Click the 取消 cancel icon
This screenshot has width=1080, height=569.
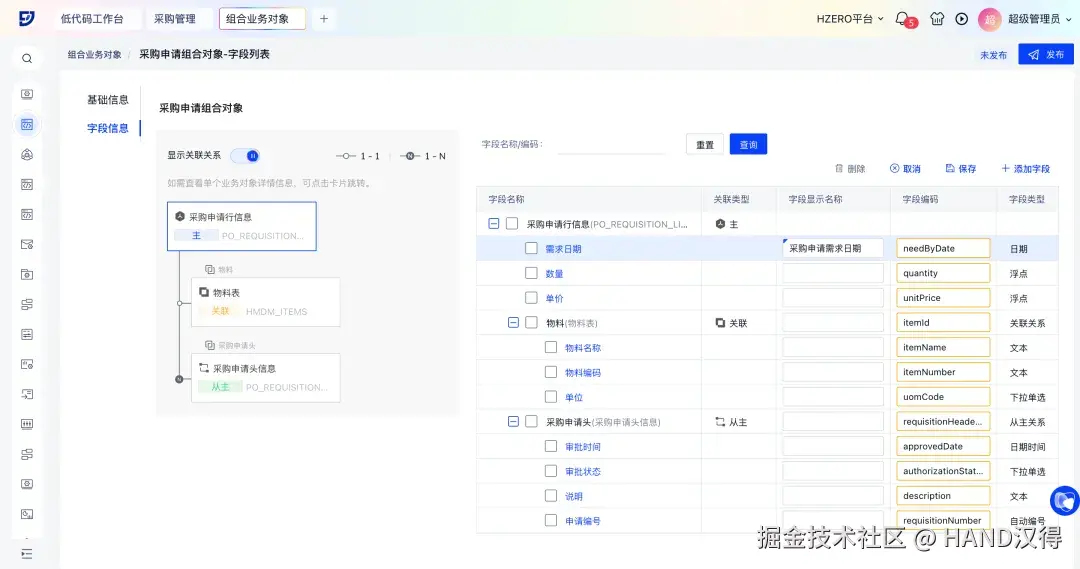894,168
